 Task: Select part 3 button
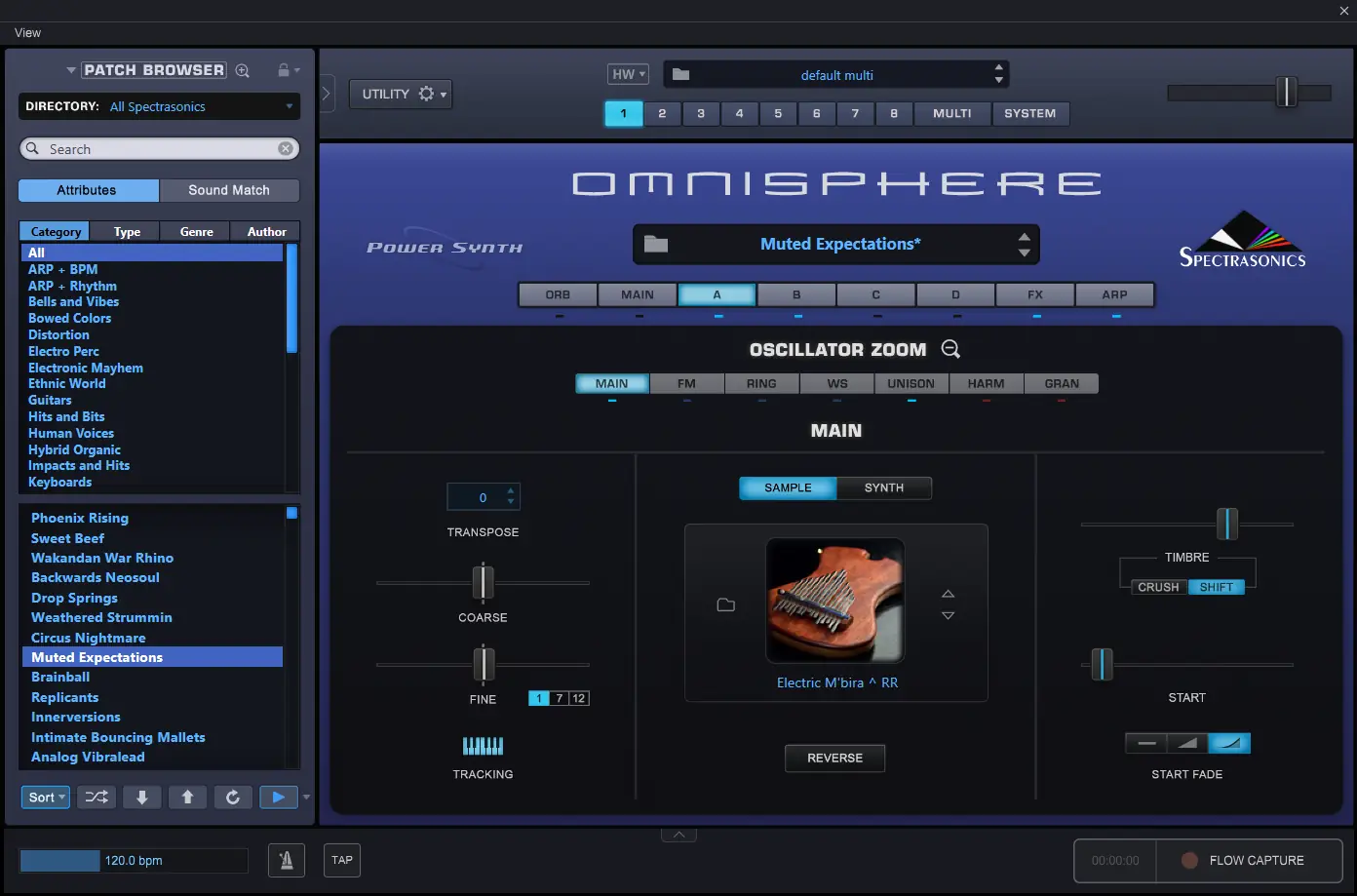[701, 113]
